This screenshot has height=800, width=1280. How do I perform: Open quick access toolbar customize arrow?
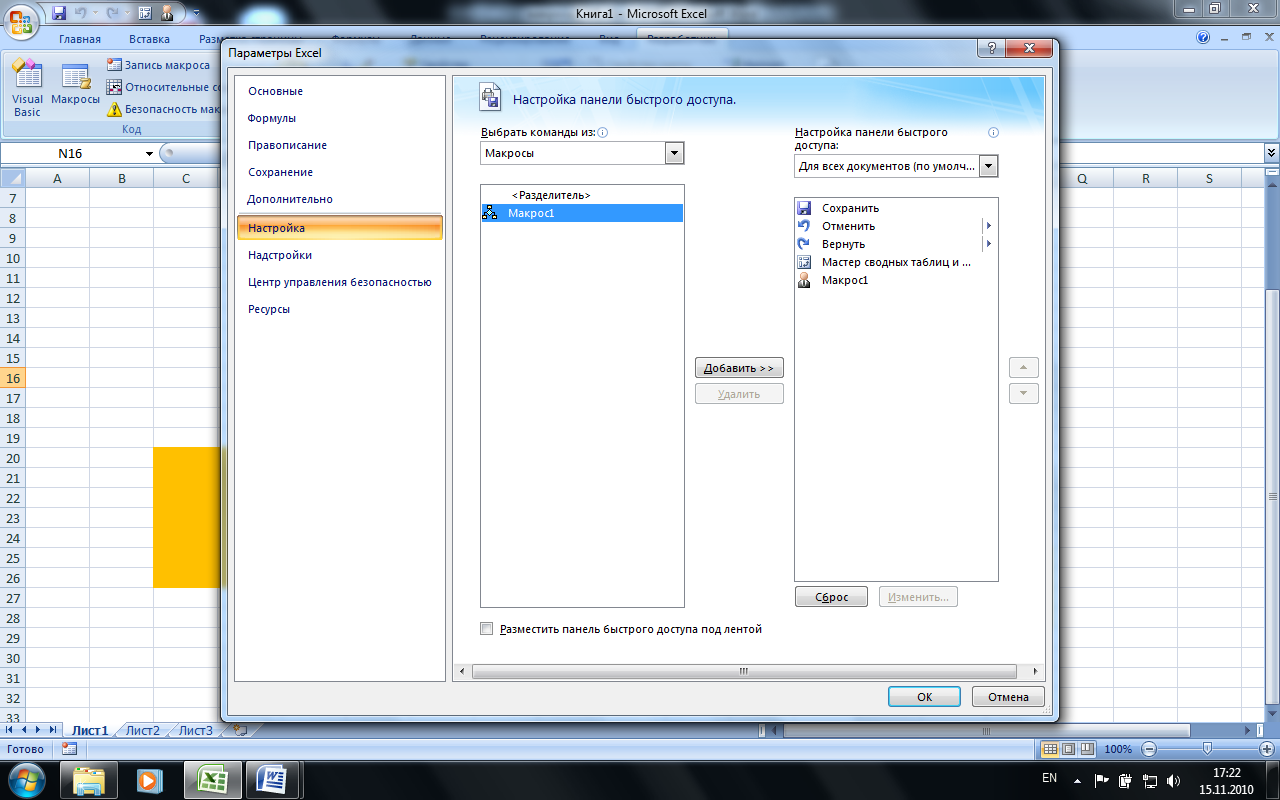pos(195,14)
